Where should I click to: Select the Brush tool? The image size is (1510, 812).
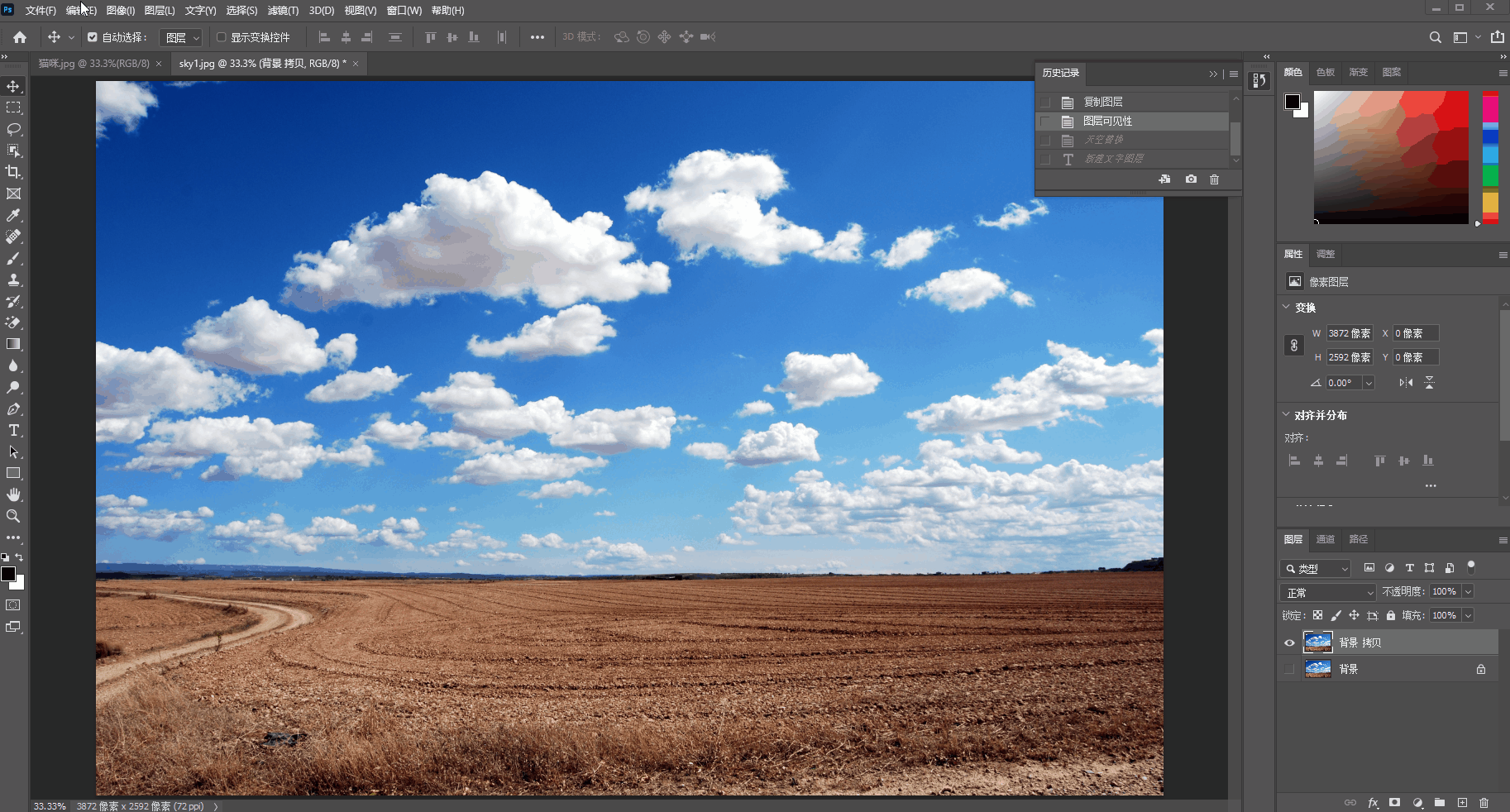pos(13,258)
